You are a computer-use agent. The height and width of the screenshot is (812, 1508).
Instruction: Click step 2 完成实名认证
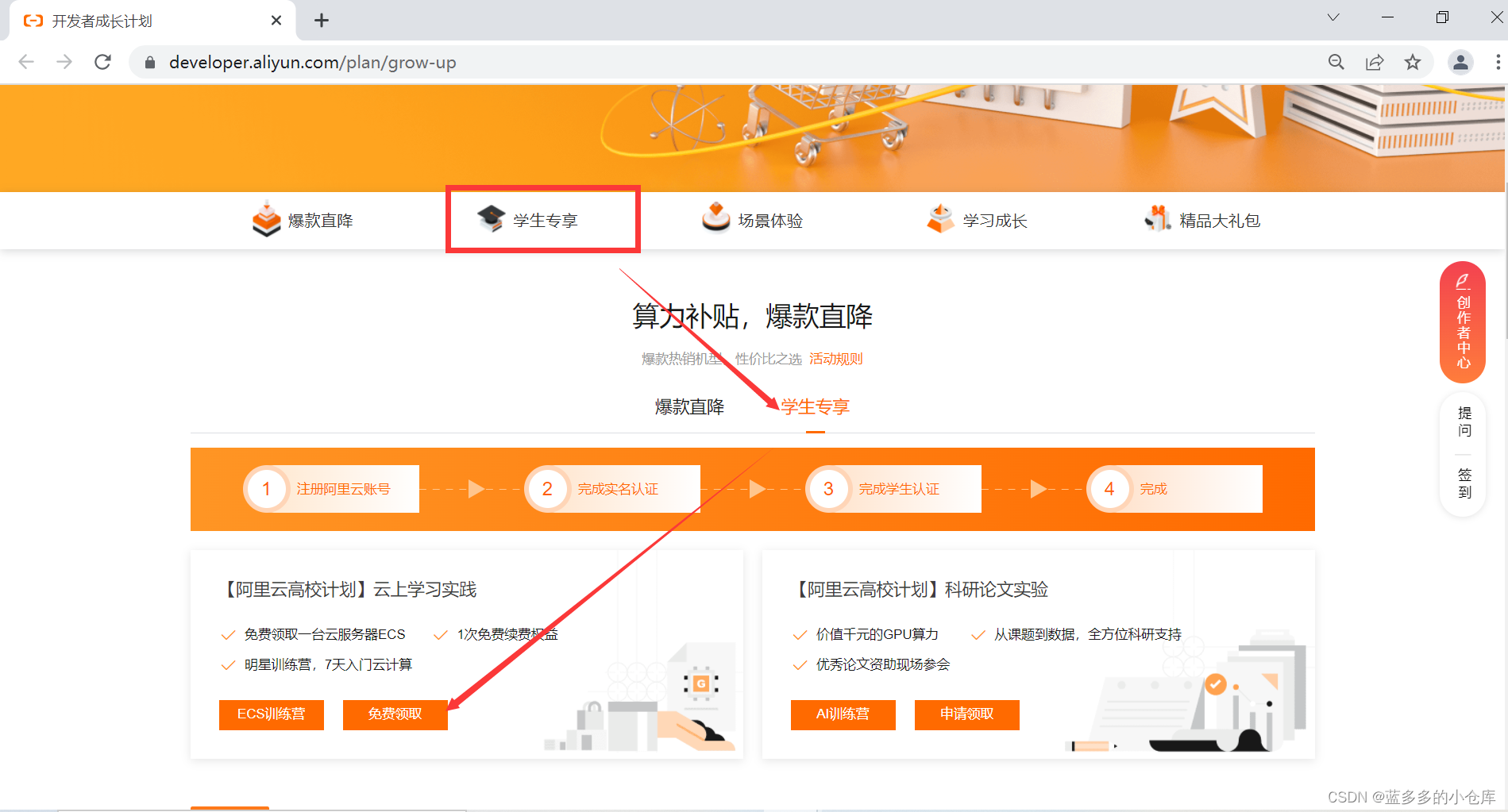[x=612, y=489]
